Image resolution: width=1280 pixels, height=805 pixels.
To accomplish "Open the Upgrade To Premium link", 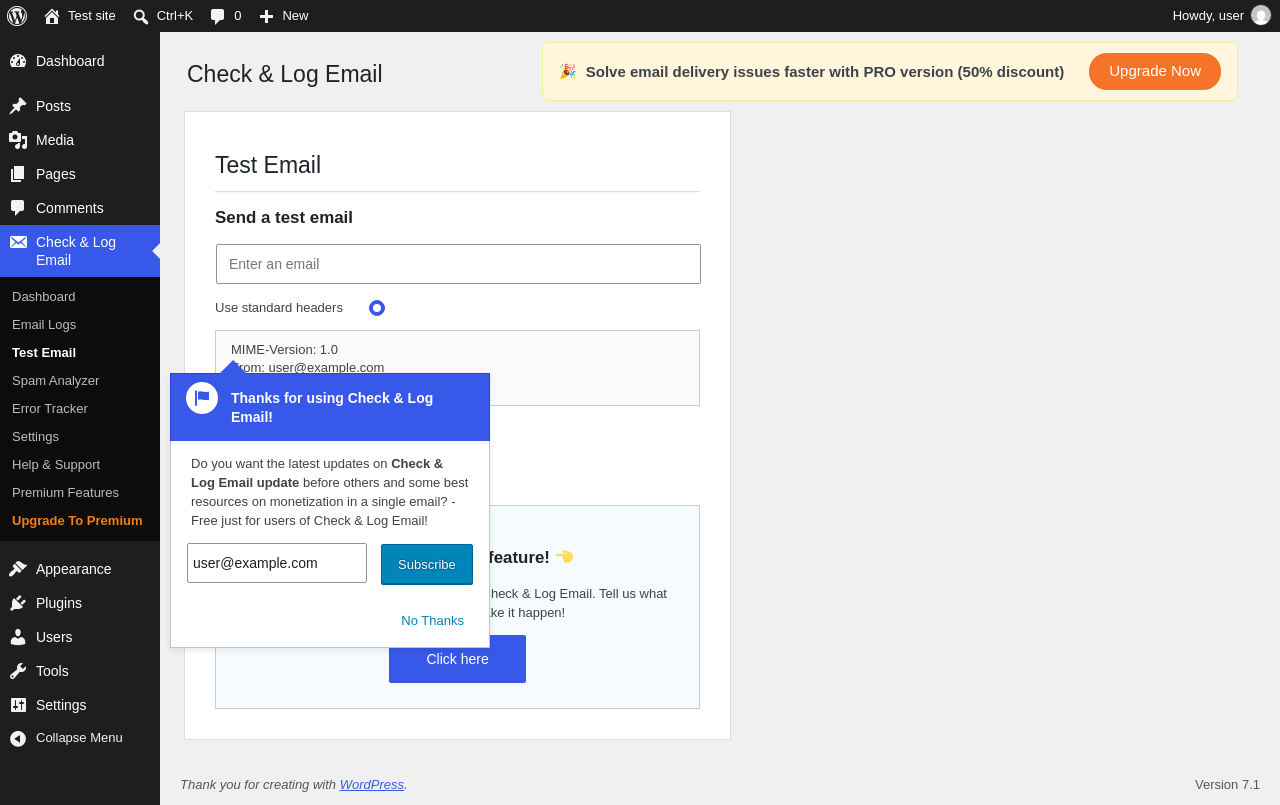I will (77, 521).
